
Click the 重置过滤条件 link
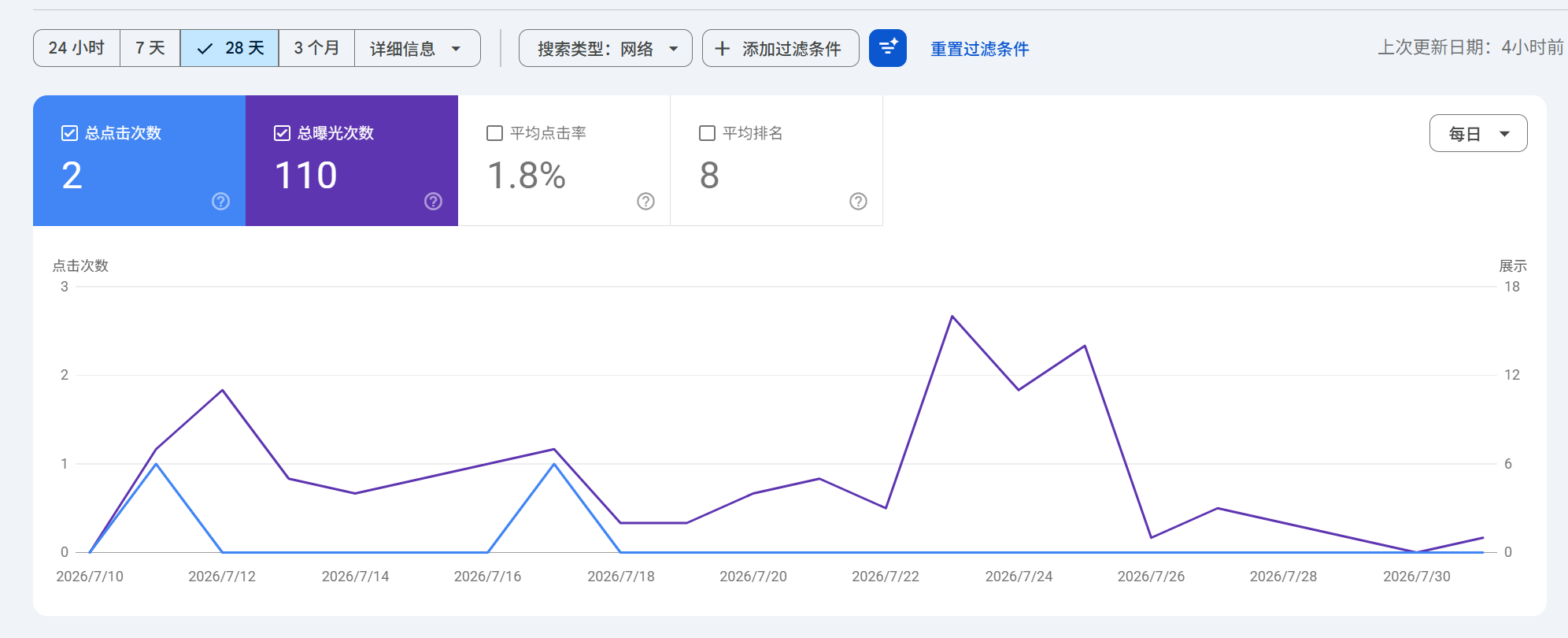[980, 49]
